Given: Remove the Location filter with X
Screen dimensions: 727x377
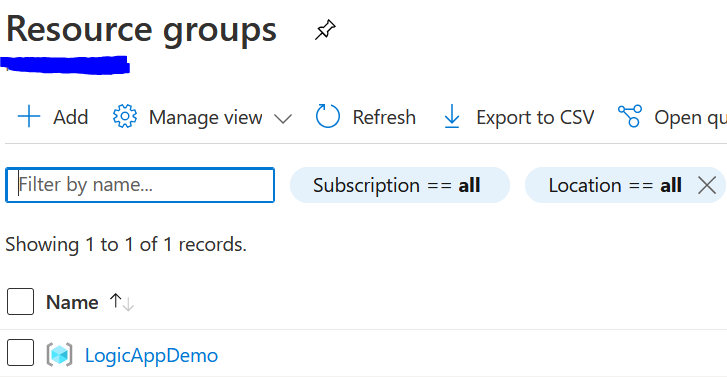Looking at the screenshot, I should 707,185.
